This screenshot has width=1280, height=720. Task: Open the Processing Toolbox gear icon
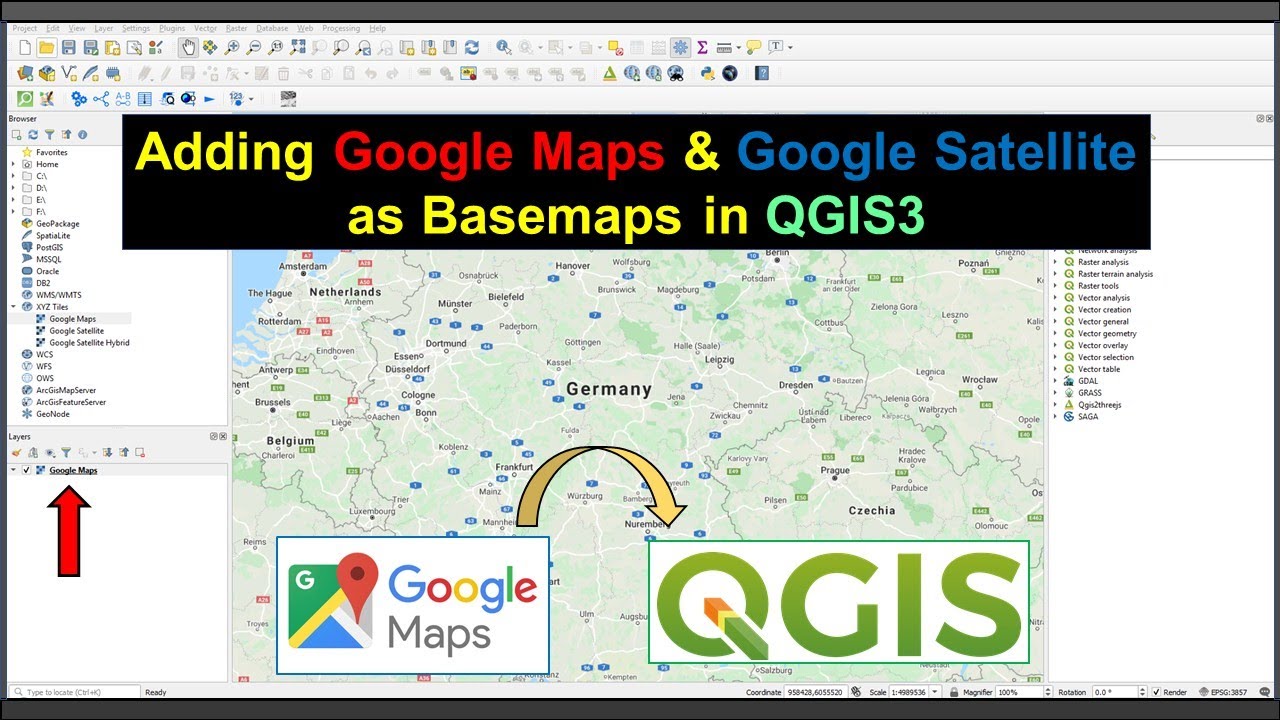point(681,47)
